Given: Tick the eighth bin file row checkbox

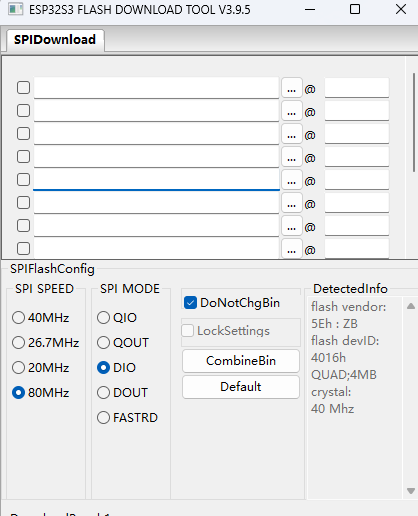Looking at the screenshot, I should click(x=23, y=249).
